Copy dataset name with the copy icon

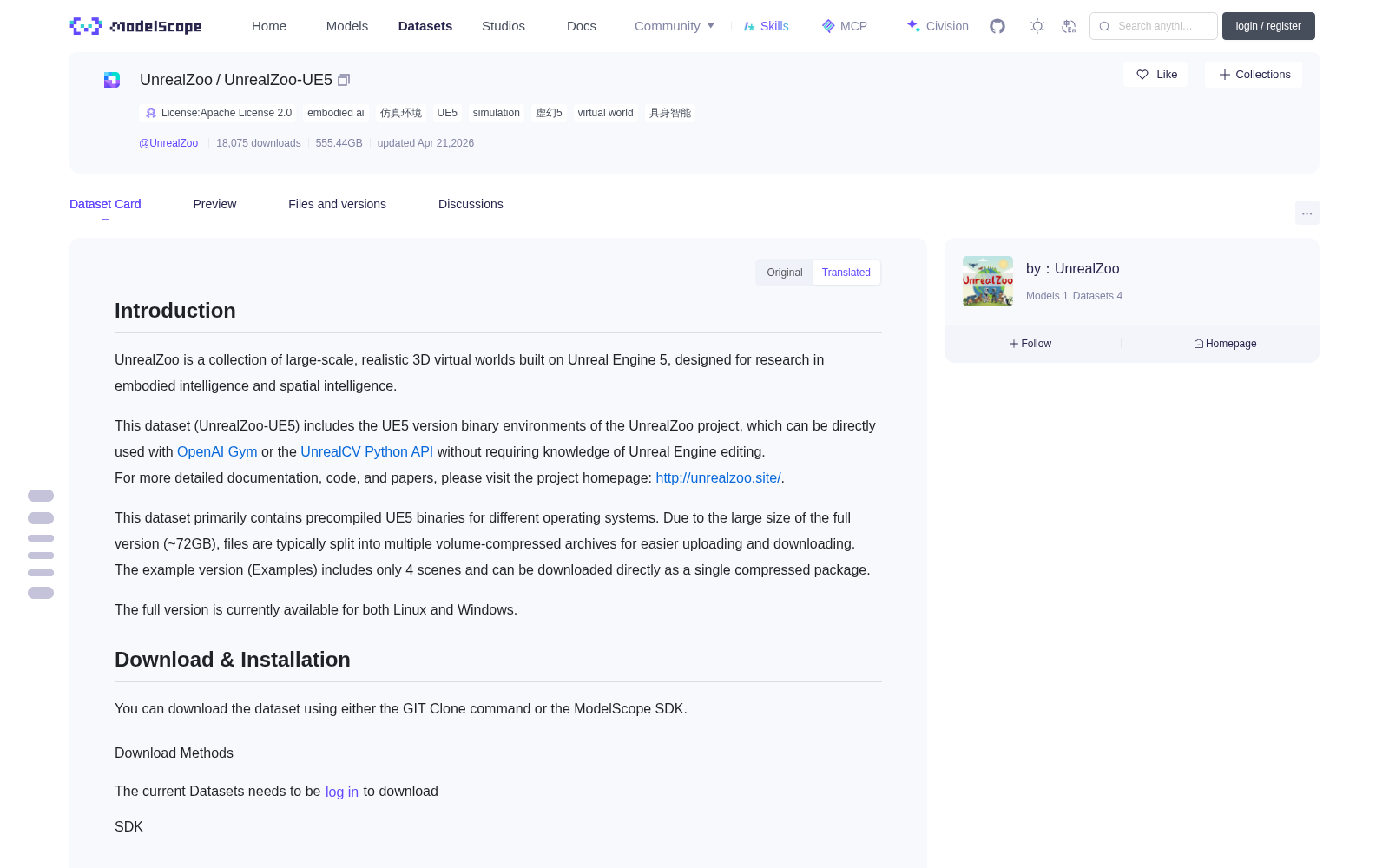344,80
